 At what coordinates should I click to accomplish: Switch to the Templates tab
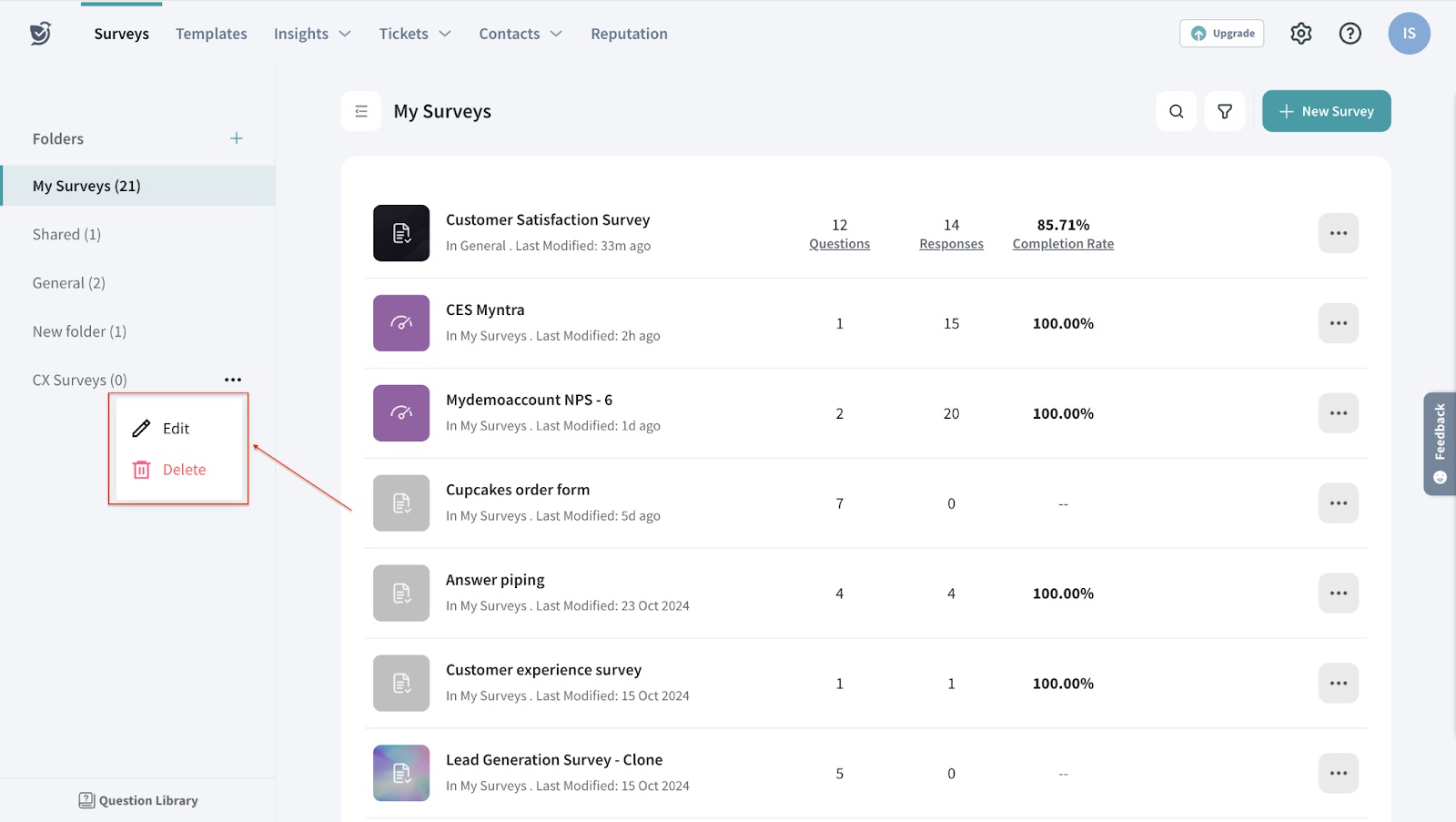click(x=211, y=34)
